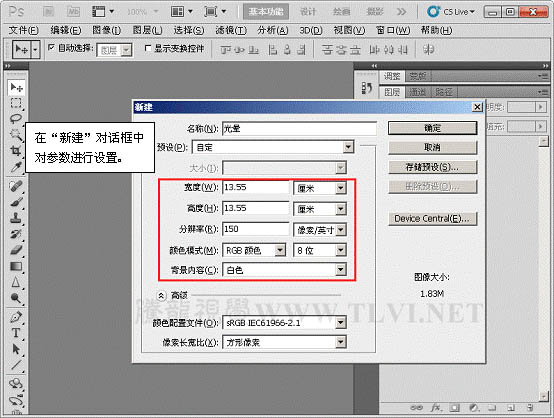The width and height of the screenshot is (554, 418).
Task: Select the Horizontal Type tool
Action: point(16,333)
